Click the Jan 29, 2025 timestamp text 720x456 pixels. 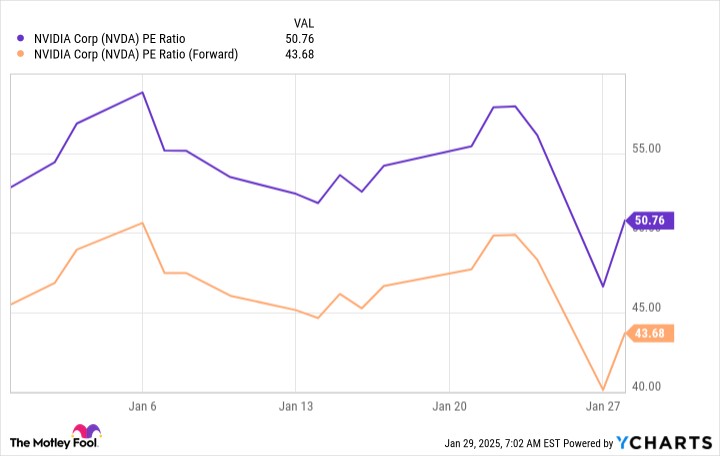coord(502,444)
